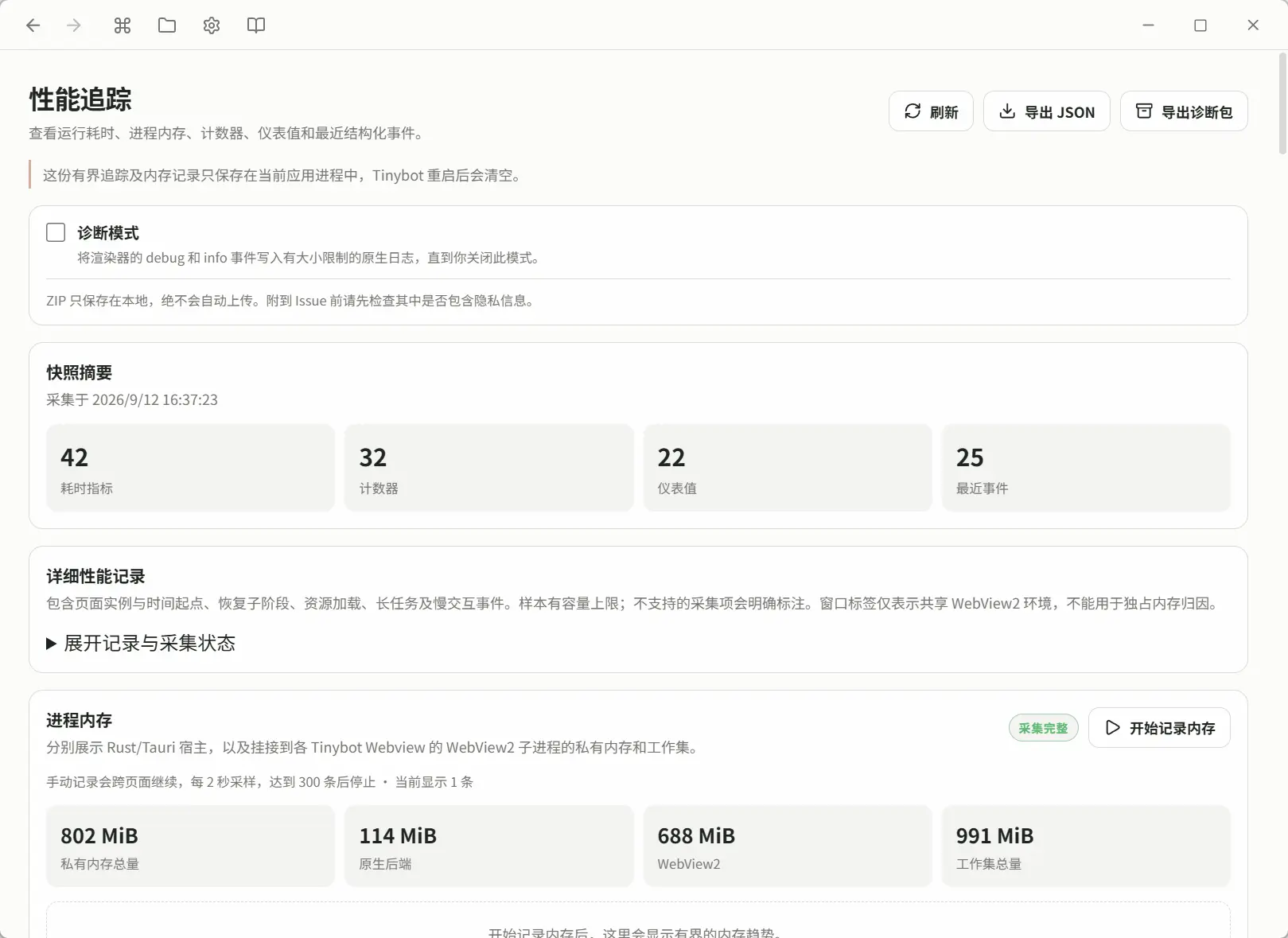Viewport: 1288px width, 938px height.
Task: Click the ZIP 只保存在本地 privacy note
Action: click(291, 301)
